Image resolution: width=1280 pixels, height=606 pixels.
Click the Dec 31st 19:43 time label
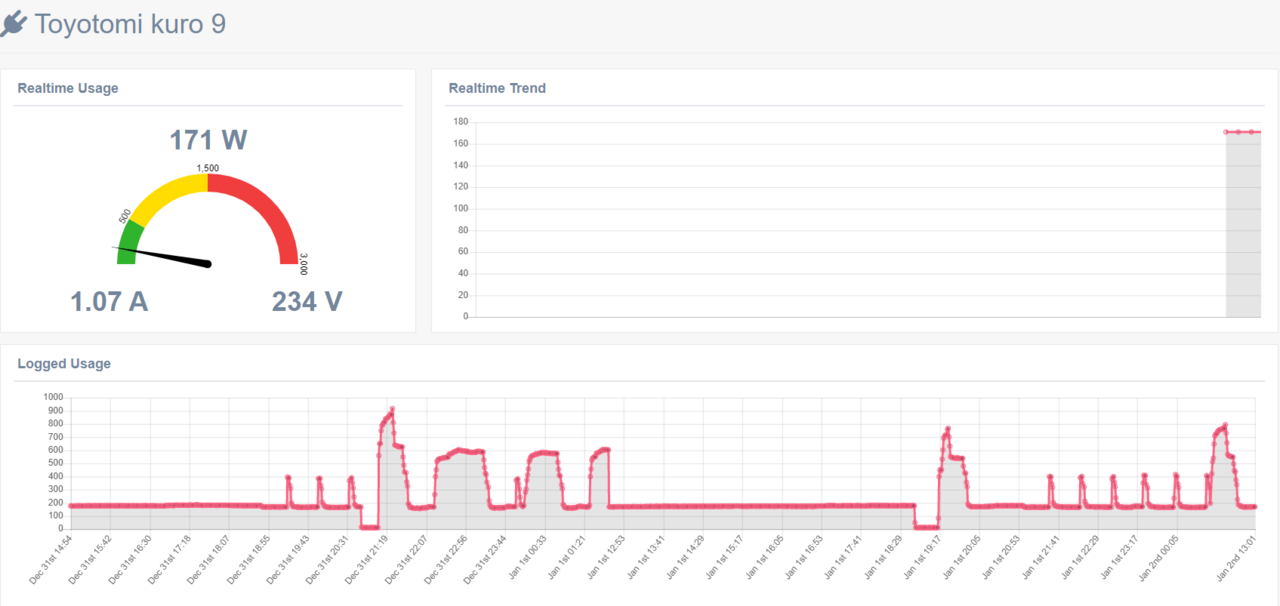tap(288, 558)
